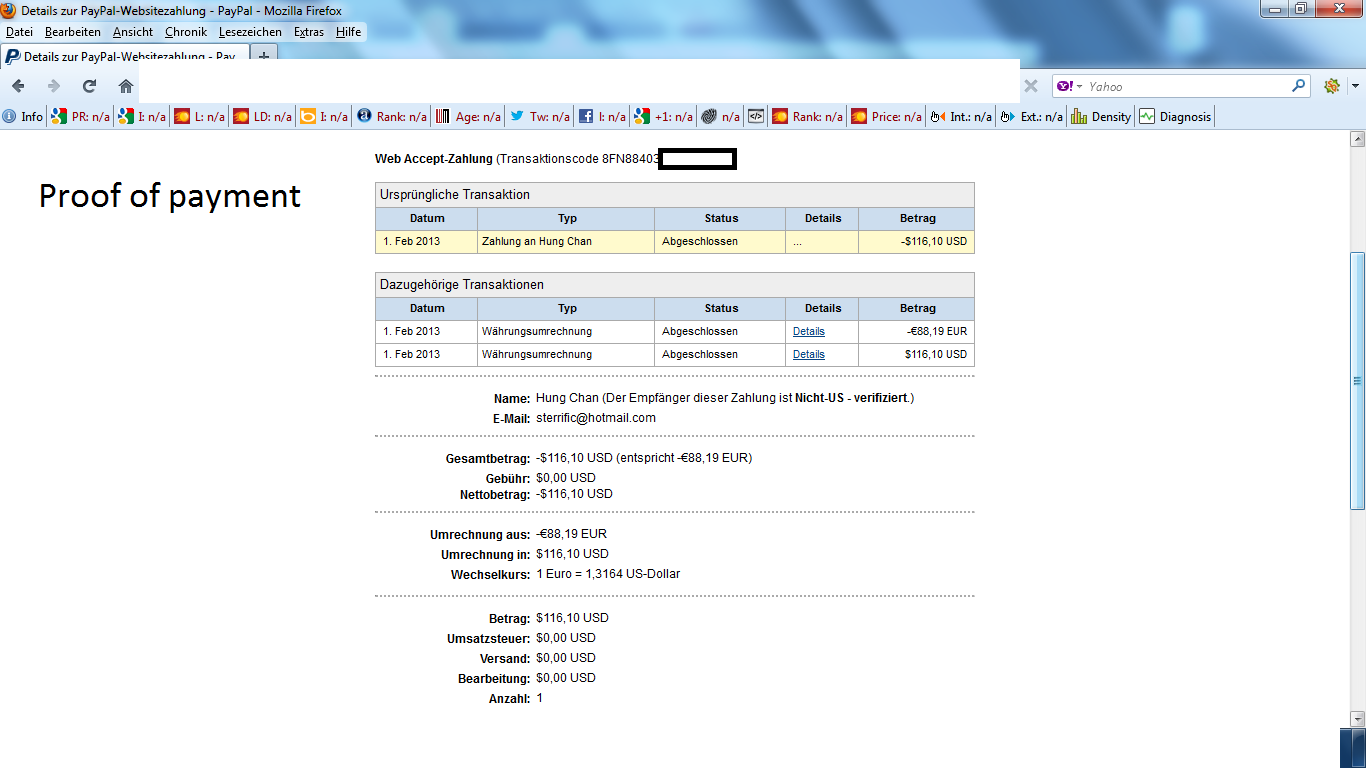Click the search magnifier icon
The image size is (1366, 768).
point(1298,86)
